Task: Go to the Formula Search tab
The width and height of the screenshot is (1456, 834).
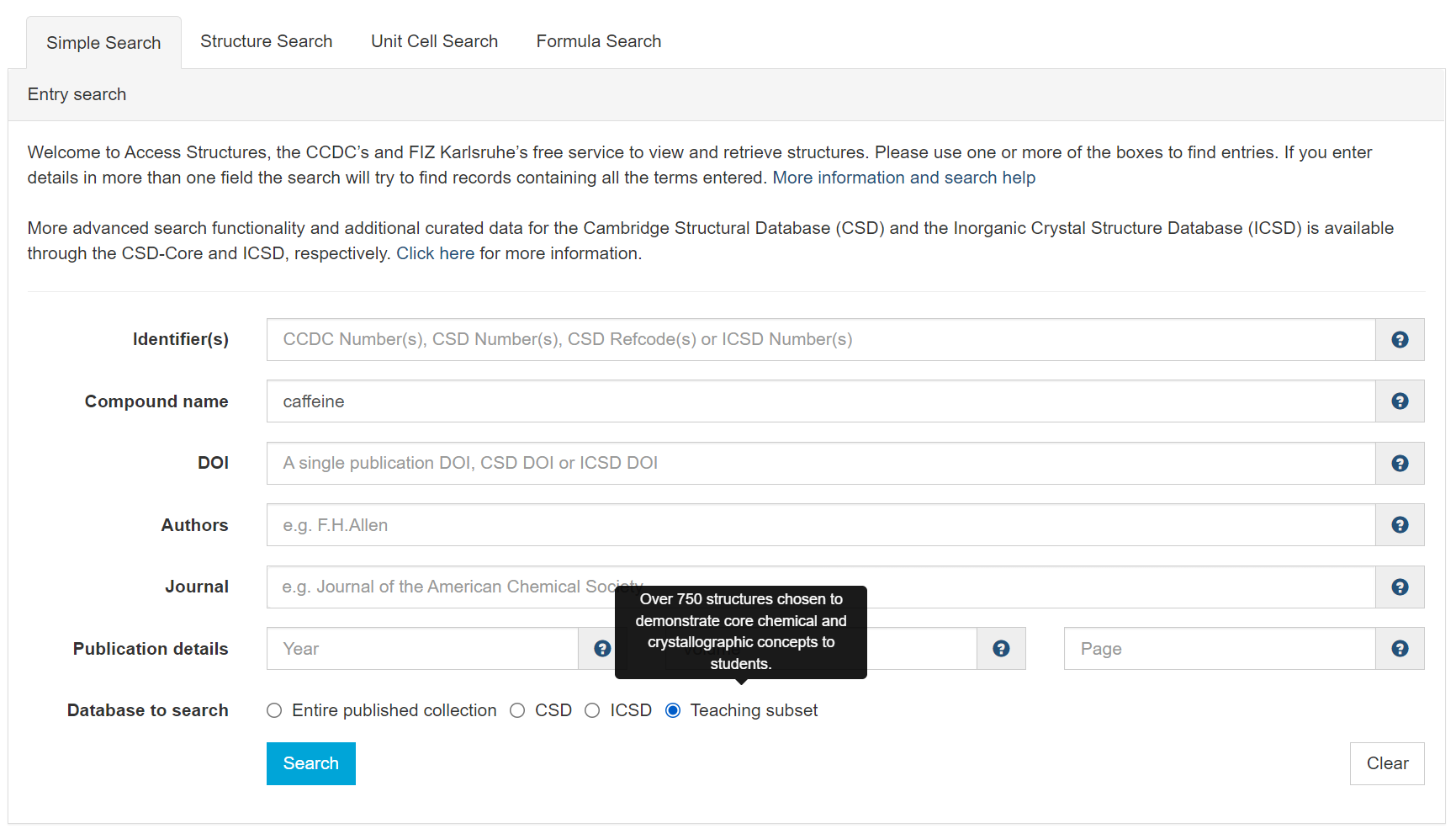Action: (598, 41)
